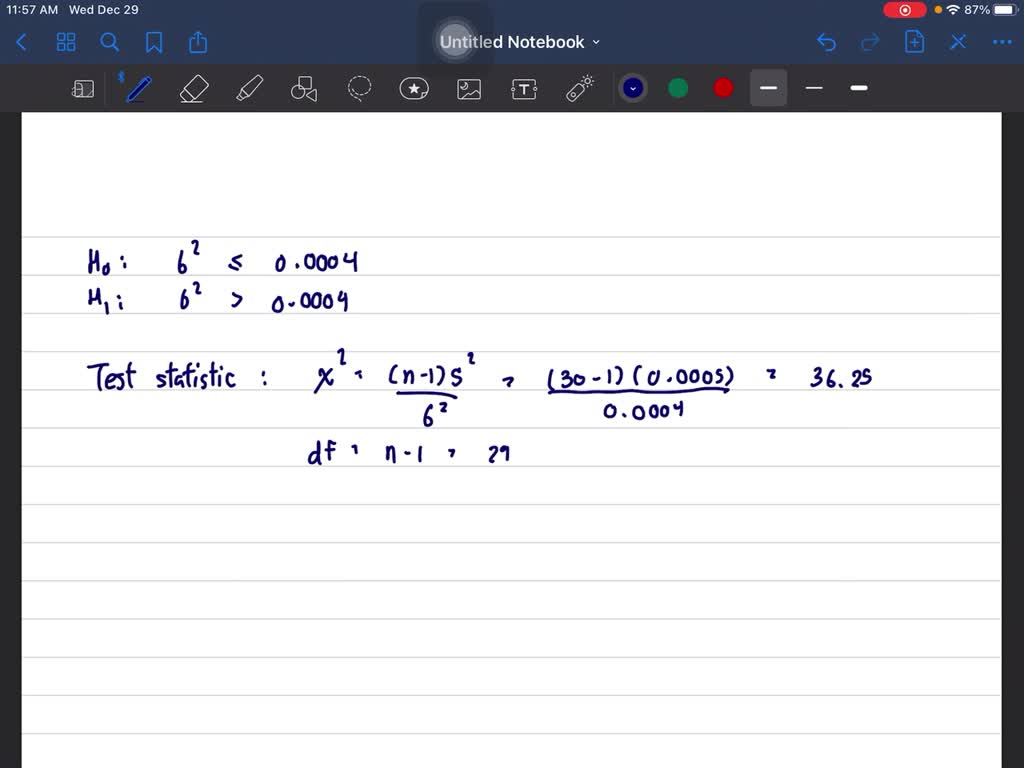The height and width of the screenshot is (768, 1024).
Task: Choose the Shapes tool
Action: coord(304,89)
